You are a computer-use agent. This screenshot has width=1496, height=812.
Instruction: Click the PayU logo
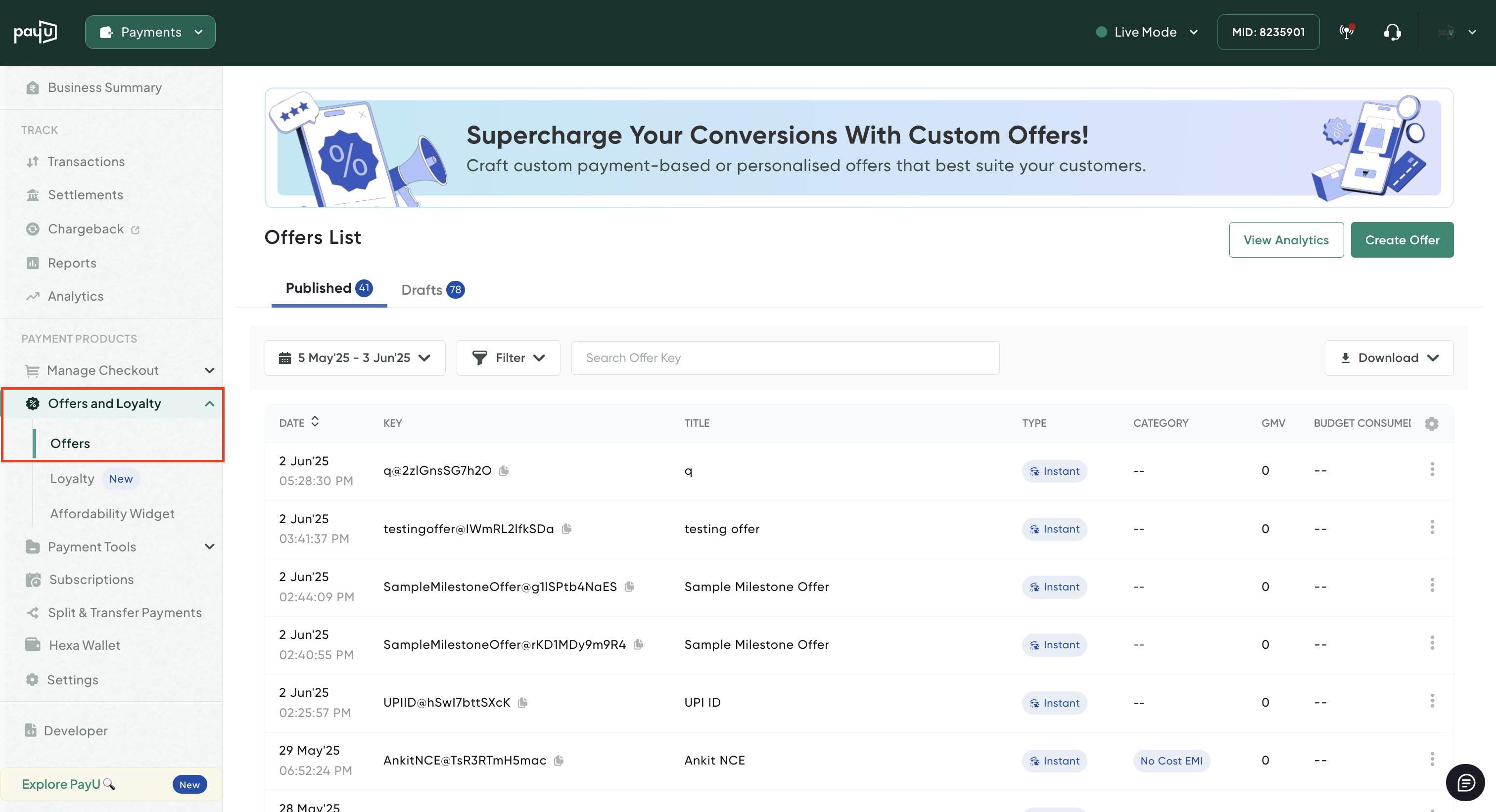tap(36, 32)
